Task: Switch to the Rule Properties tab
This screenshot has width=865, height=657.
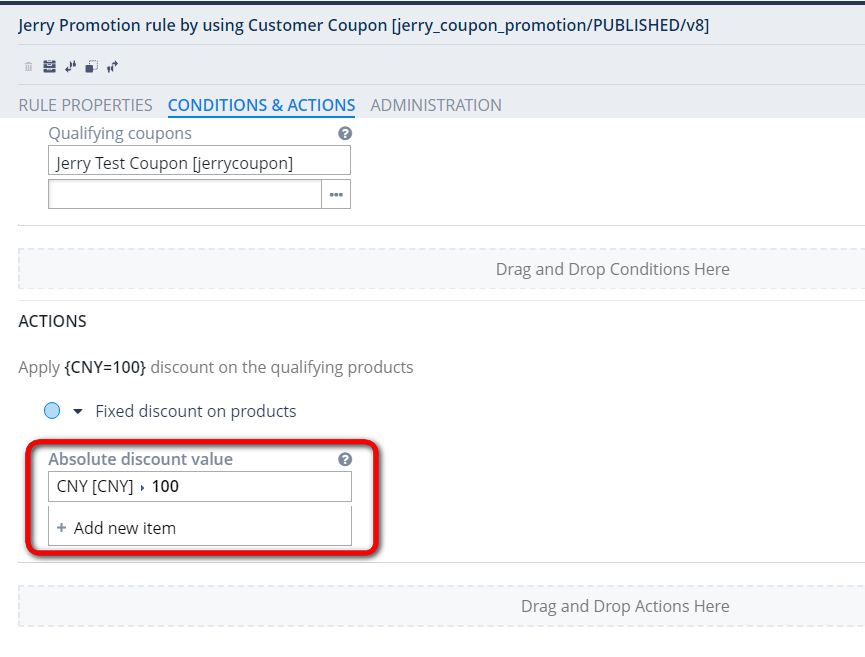Action: point(85,105)
